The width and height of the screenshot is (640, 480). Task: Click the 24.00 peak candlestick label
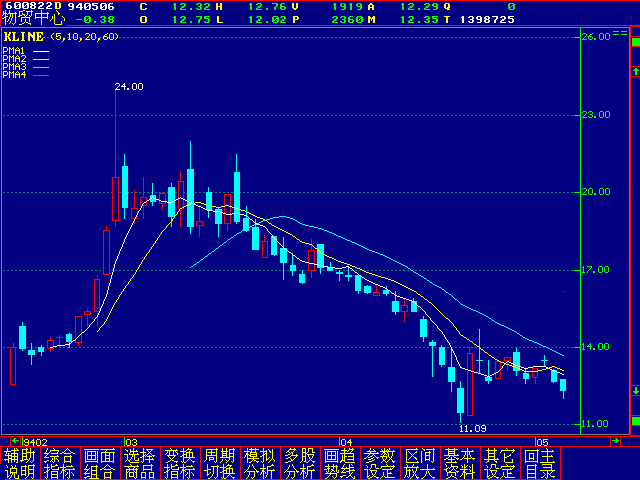pos(129,87)
